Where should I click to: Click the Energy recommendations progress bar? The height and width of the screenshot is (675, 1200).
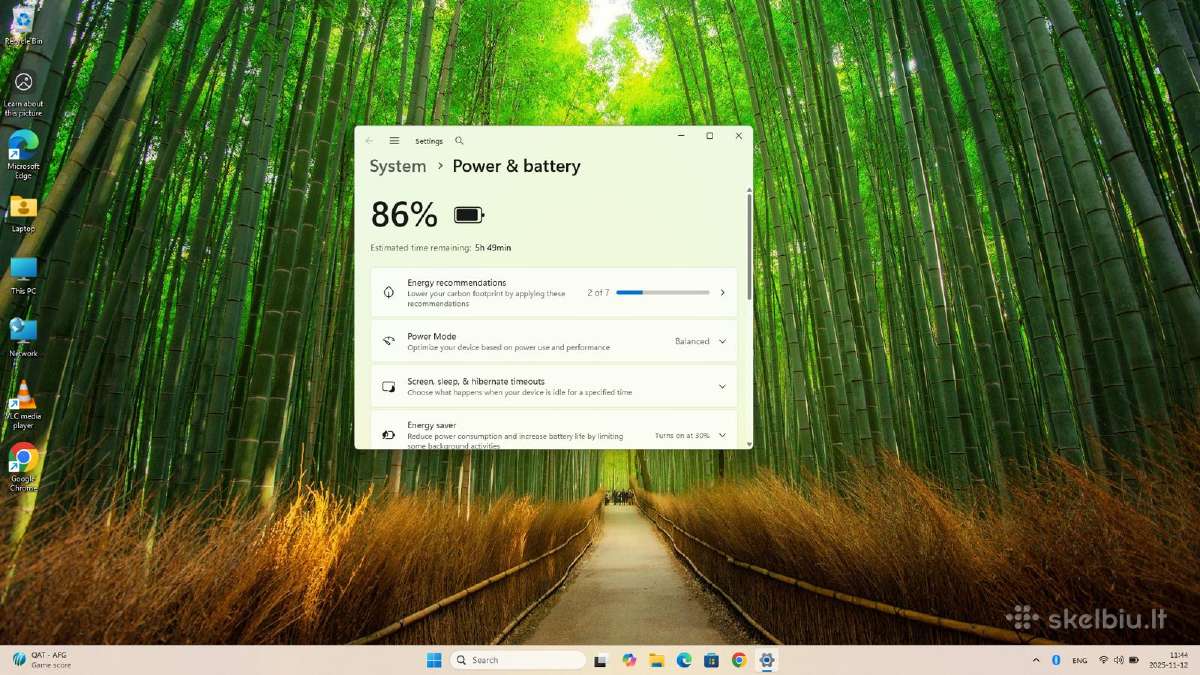[663, 293]
